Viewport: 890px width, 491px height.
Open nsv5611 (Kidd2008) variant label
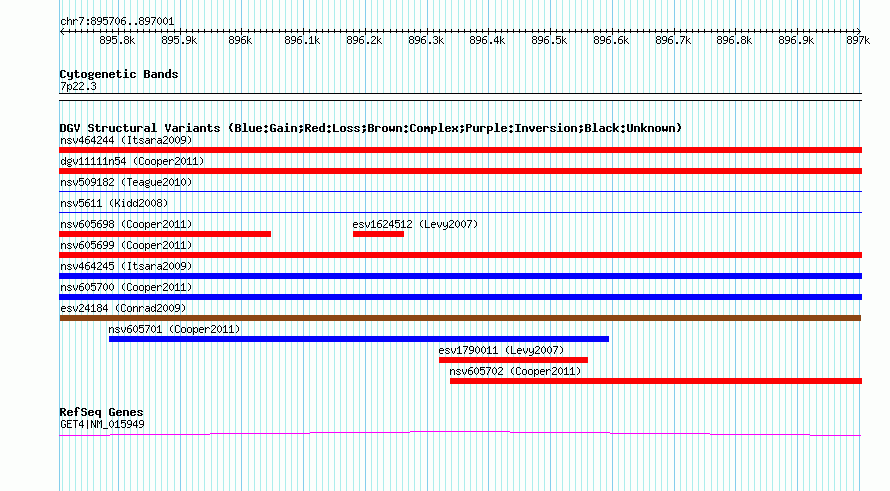114,203
